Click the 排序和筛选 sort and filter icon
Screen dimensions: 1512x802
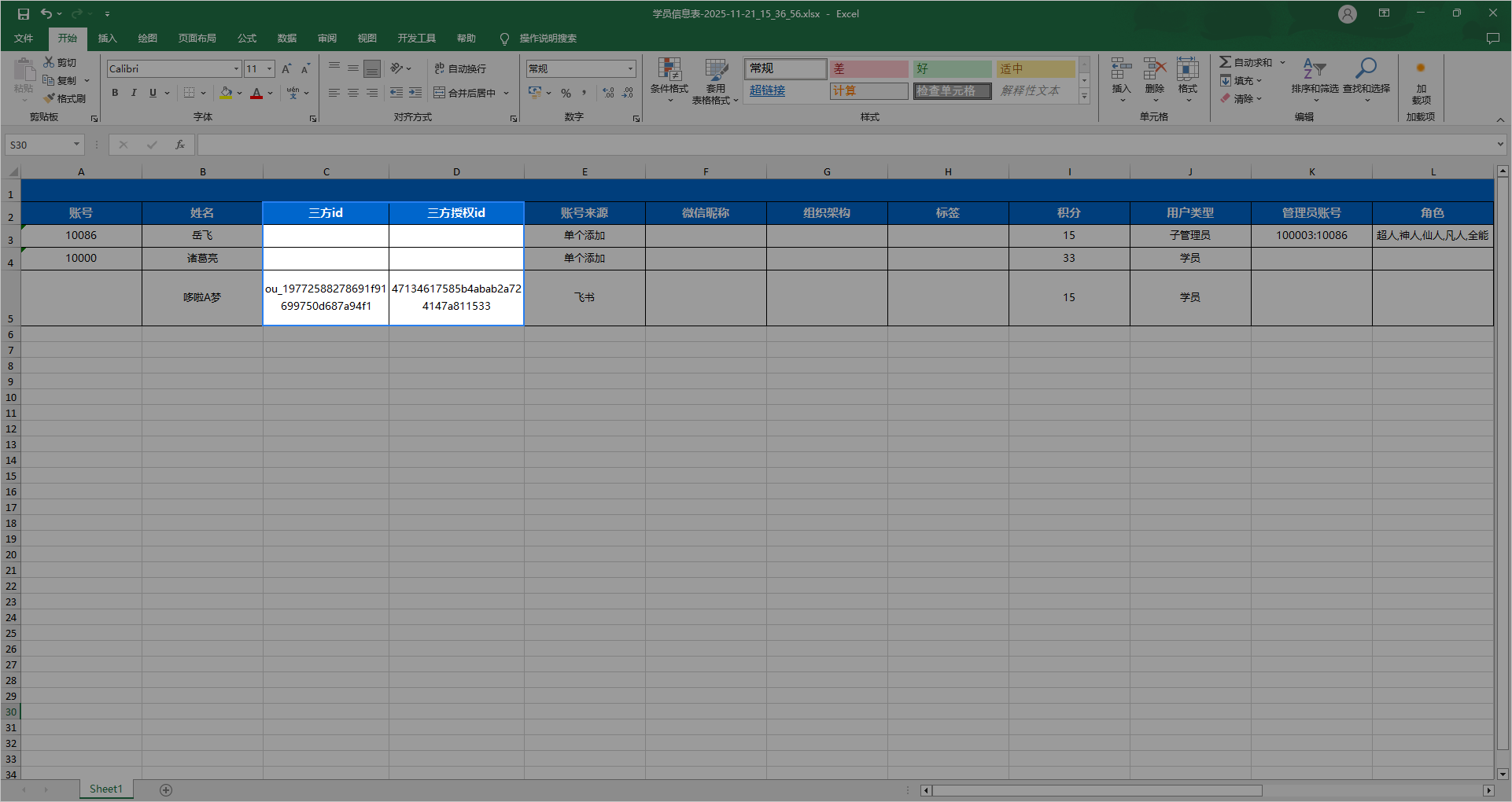pos(1314,71)
